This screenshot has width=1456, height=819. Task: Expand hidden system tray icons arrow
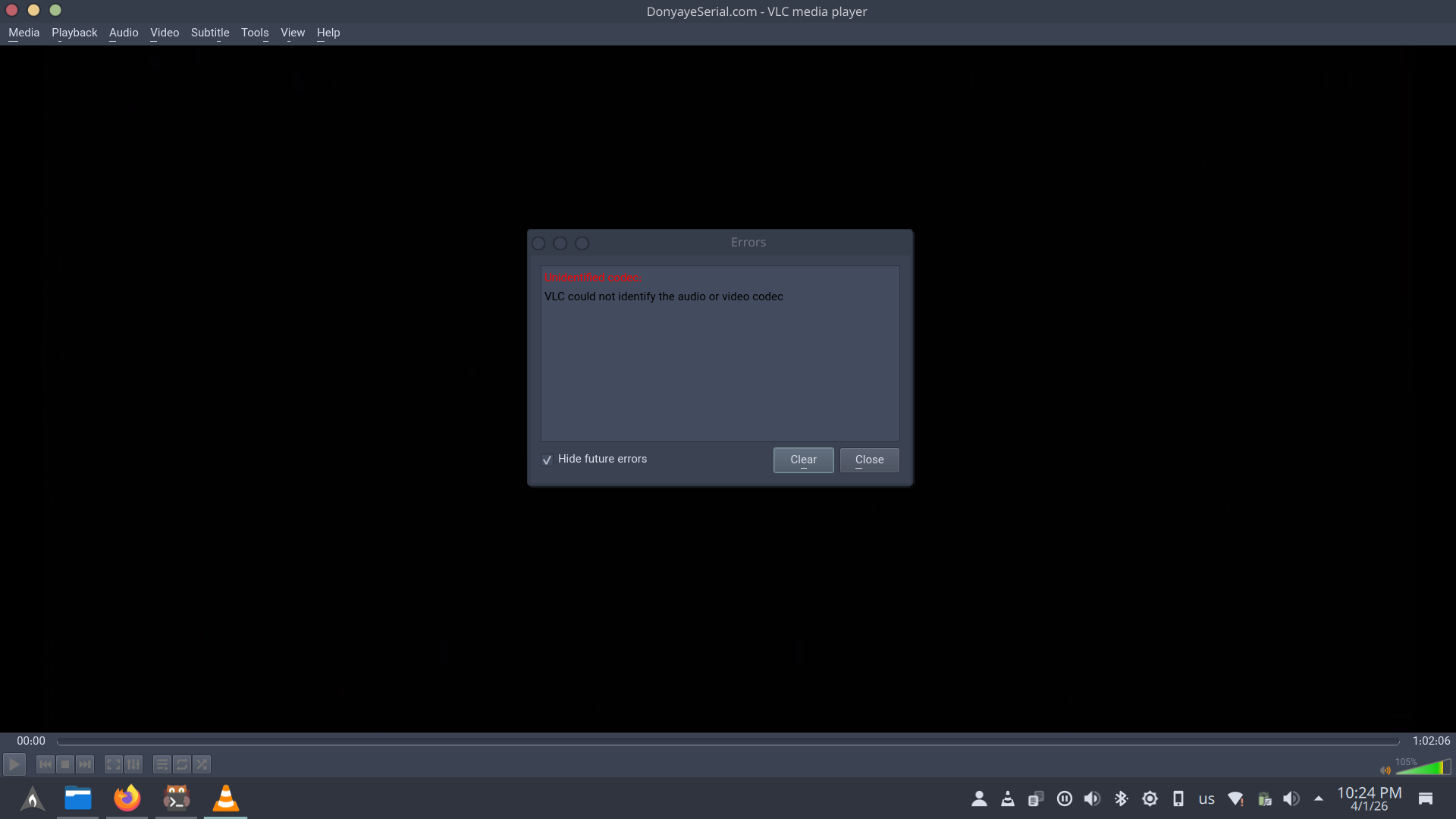click(1319, 799)
